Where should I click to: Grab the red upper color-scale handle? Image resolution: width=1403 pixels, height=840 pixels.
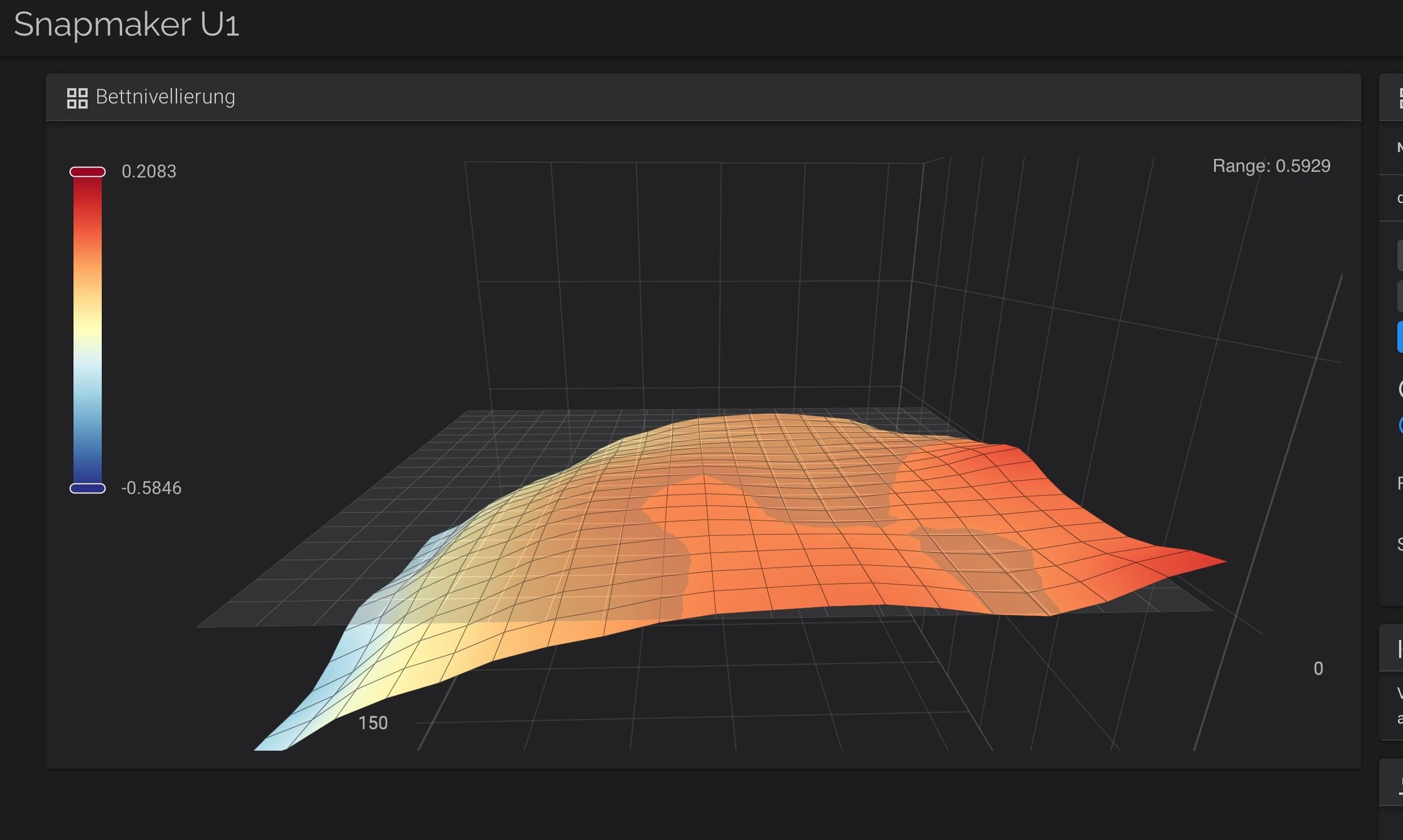tap(88, 172)
